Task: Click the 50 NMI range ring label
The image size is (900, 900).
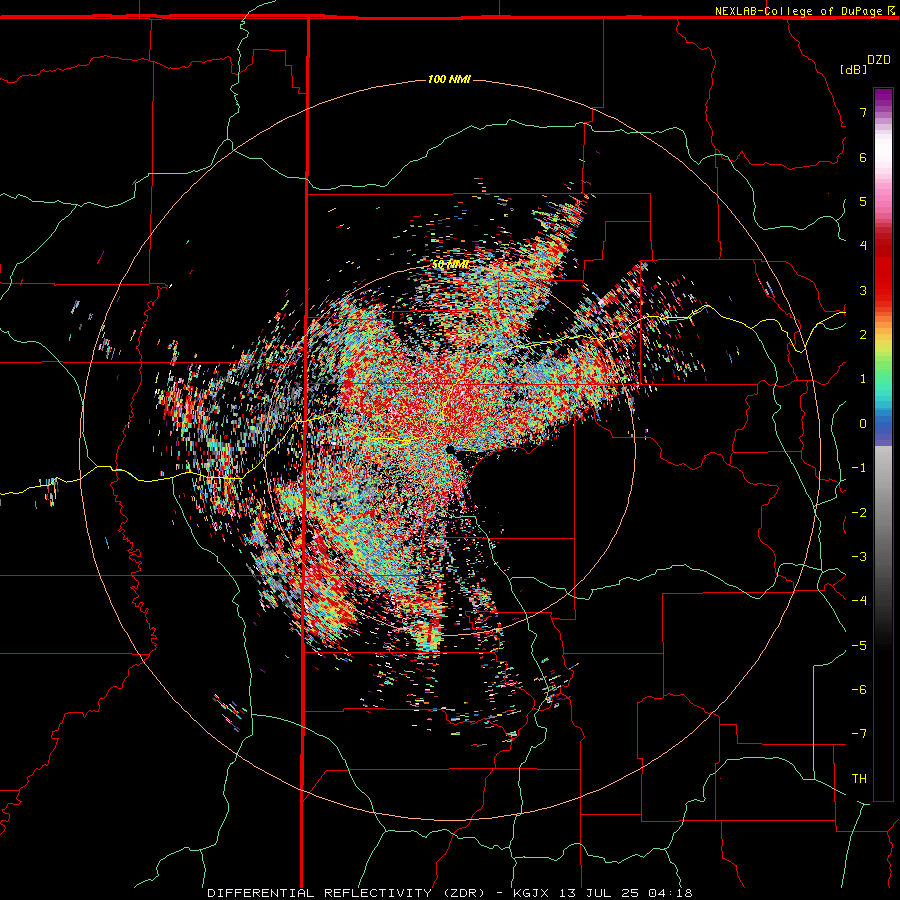Action: 451,264
